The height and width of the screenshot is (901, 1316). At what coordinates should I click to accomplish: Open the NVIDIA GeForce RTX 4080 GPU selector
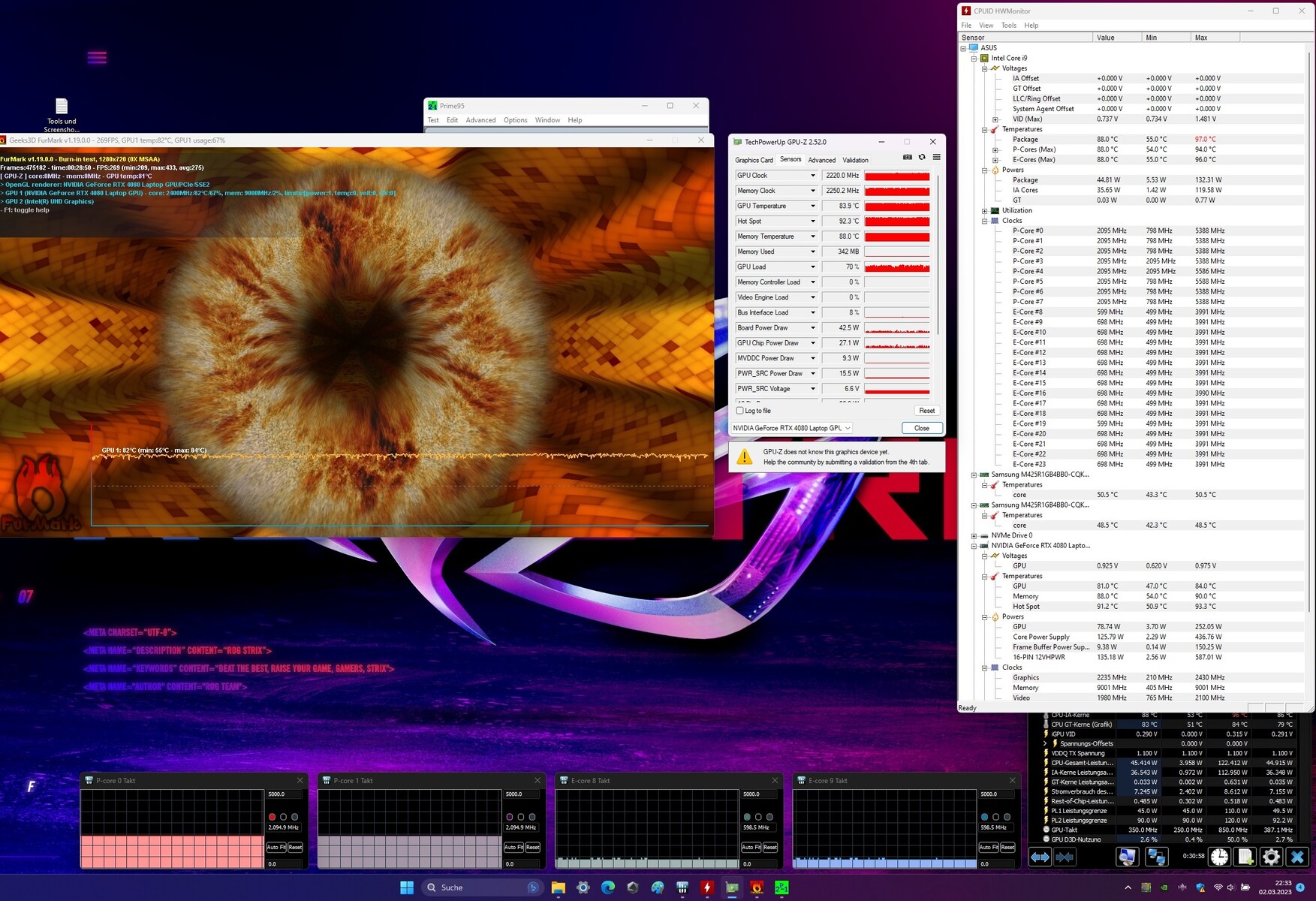(791, 428)
